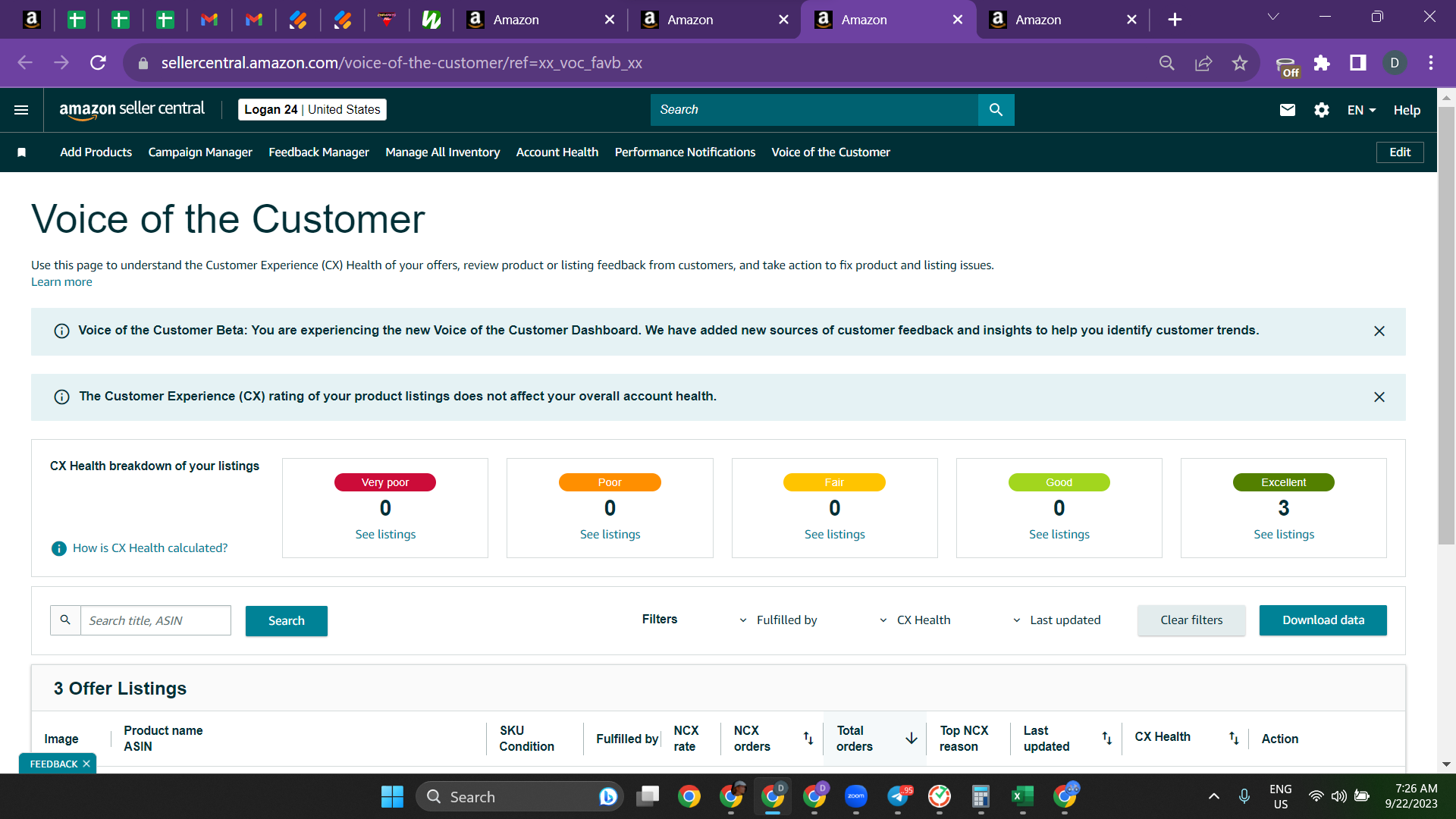
Task: Click the Help link in header
Action: (x=1407, y=110)
